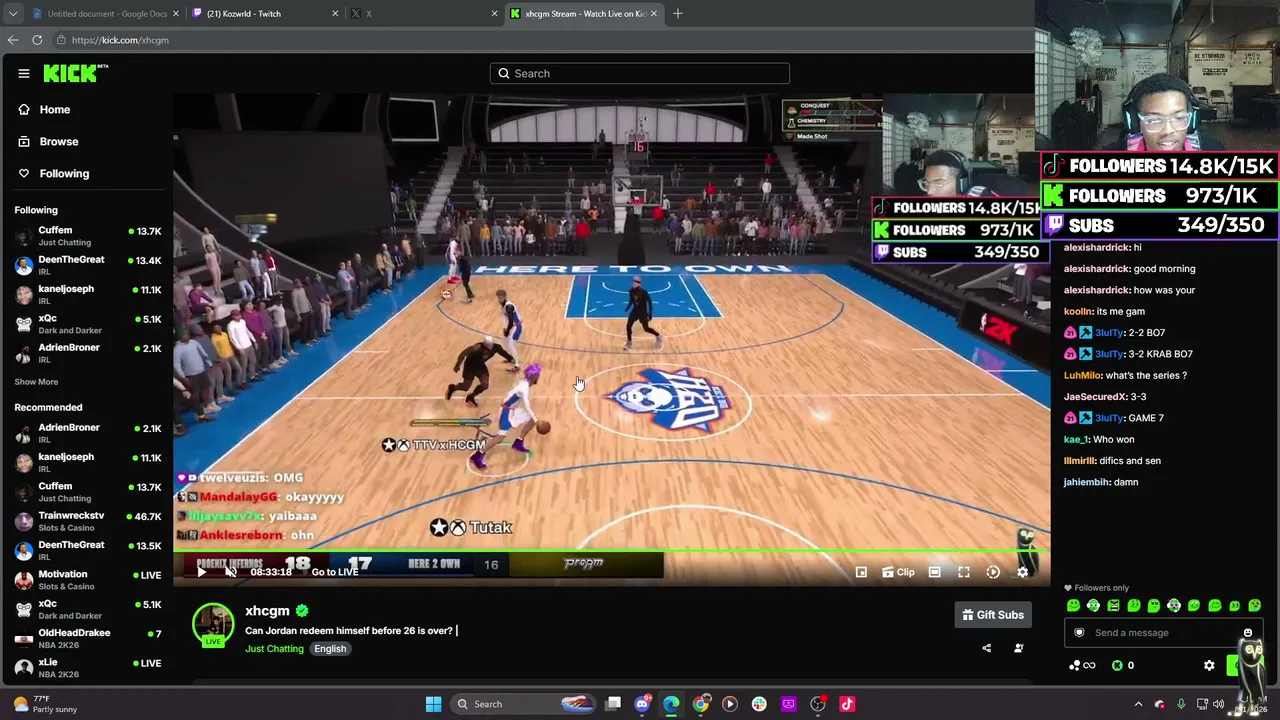Click the follow user icon below Gift Subs
1280x720 pixels.
point(1019,648)
